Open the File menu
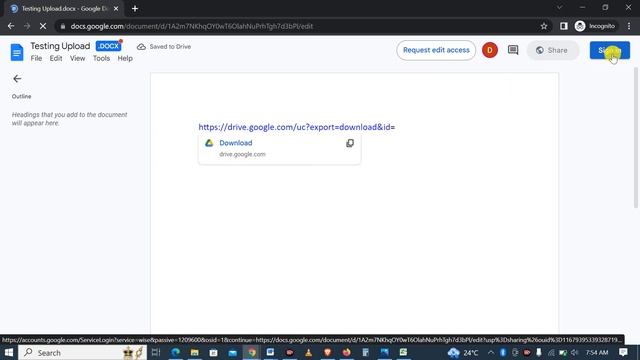The width and height of the screenshot is (640, 360). coord(36,58)
